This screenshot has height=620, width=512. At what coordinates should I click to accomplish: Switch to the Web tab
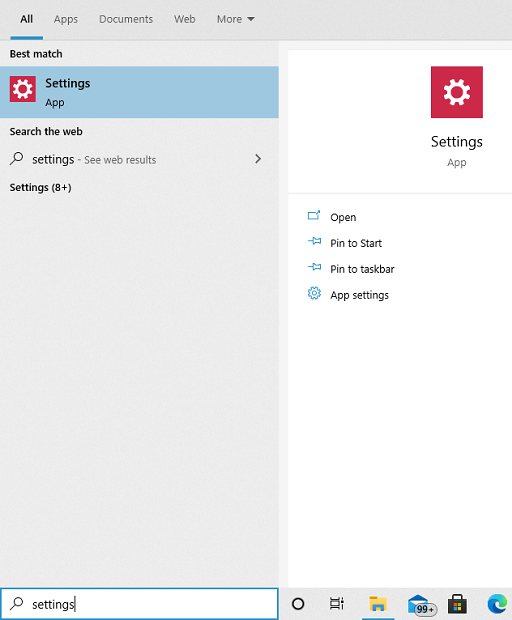click(185, 19)
